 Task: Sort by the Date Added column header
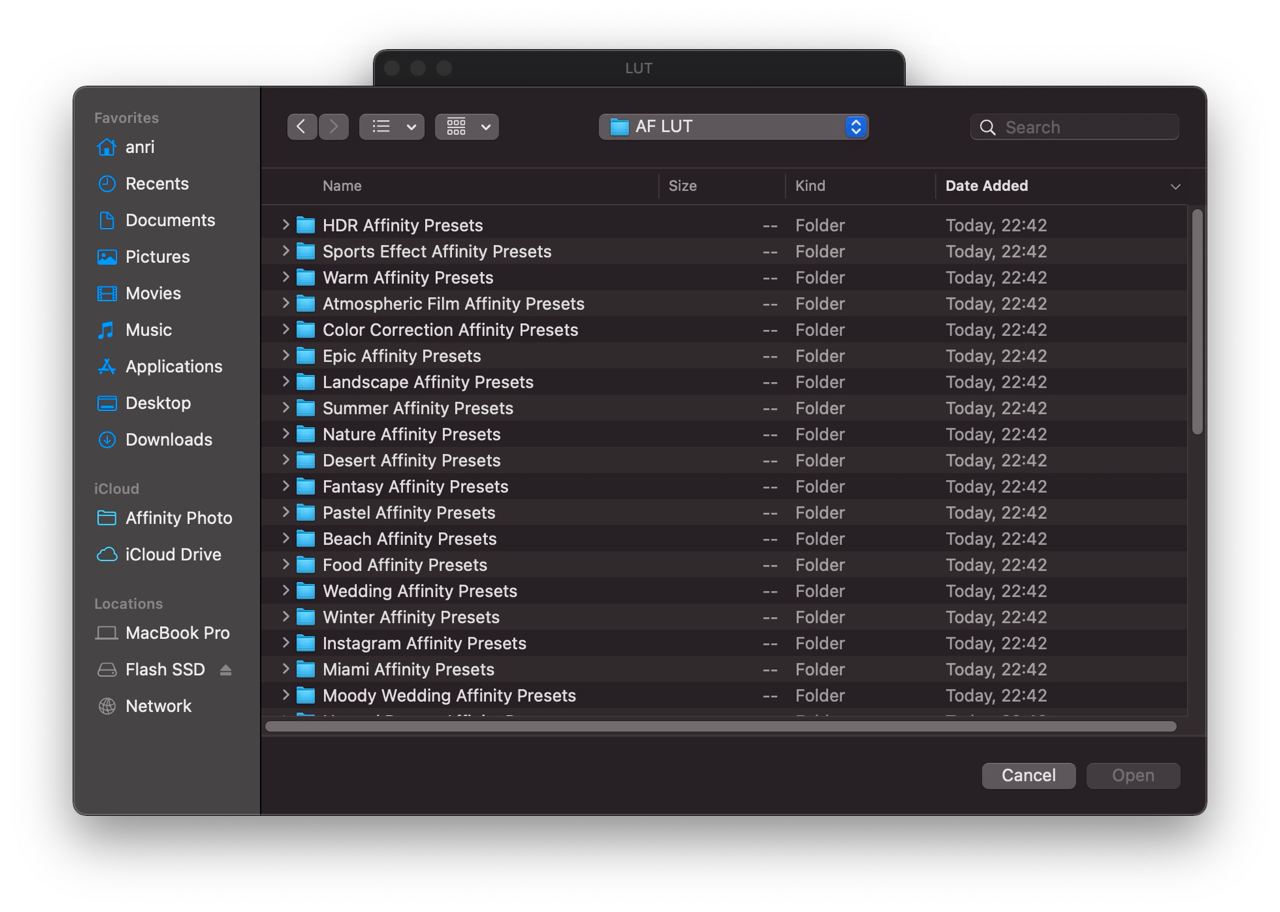[x=987, y=186]
